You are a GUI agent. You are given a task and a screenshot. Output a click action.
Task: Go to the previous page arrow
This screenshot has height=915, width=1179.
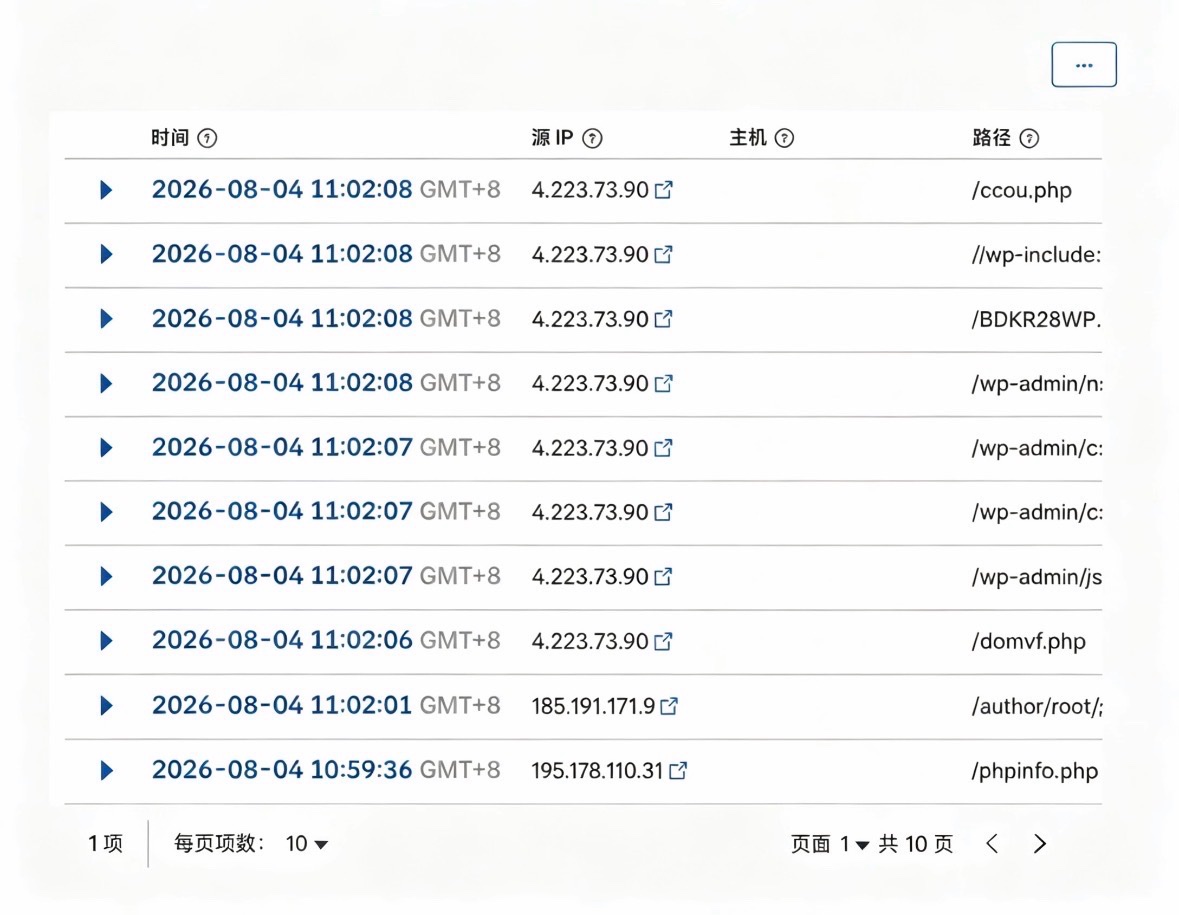(x=993, y=844)
